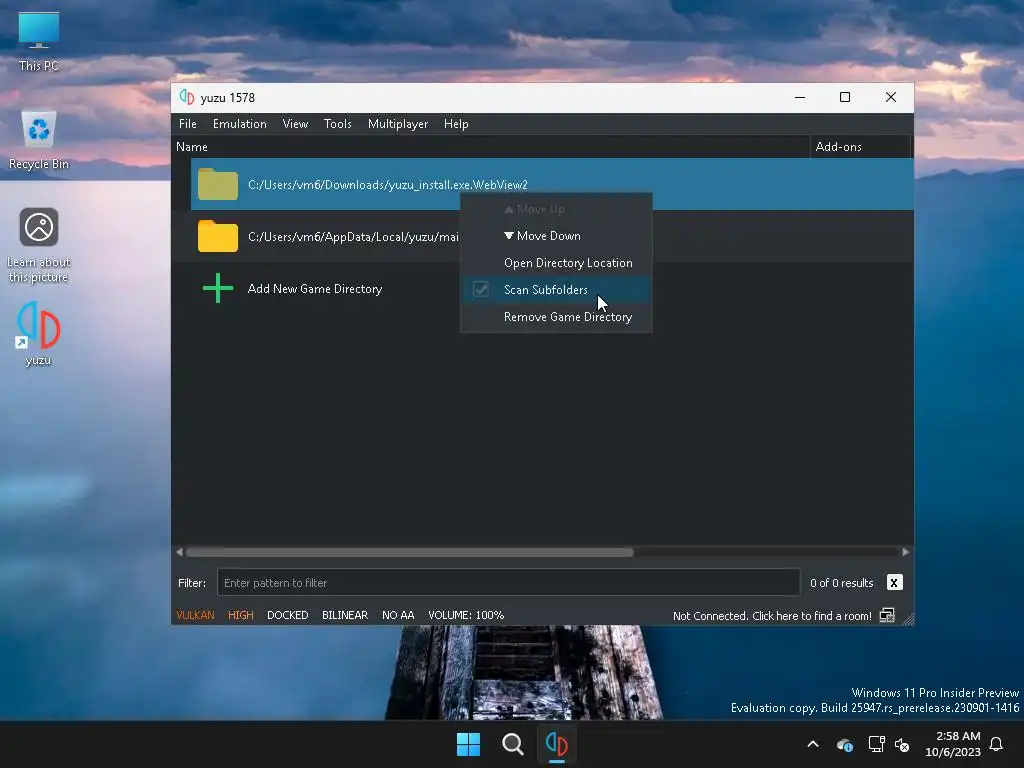Click the yuzu taskbar icon
The height and width of the screenshot is (768, 1024).
(557, 744)
